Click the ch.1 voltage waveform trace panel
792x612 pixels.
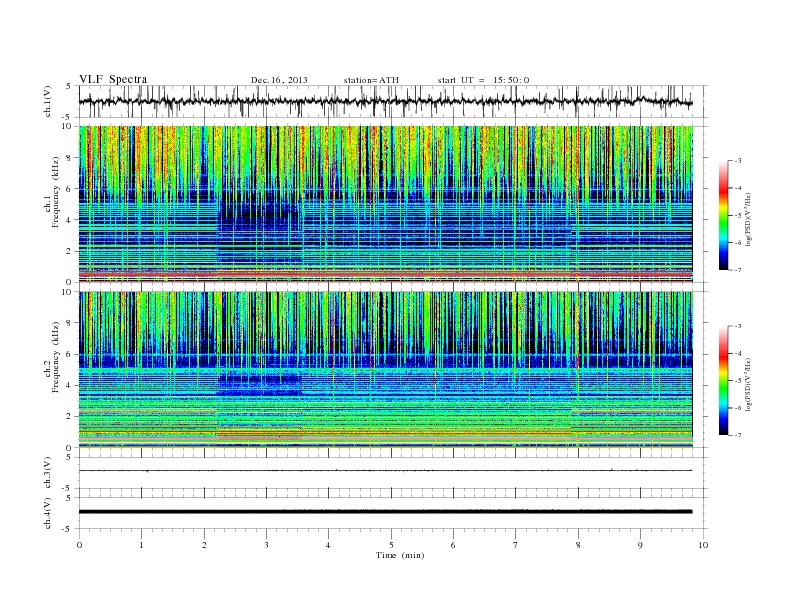pyautogui.click(x=393, y=101)
